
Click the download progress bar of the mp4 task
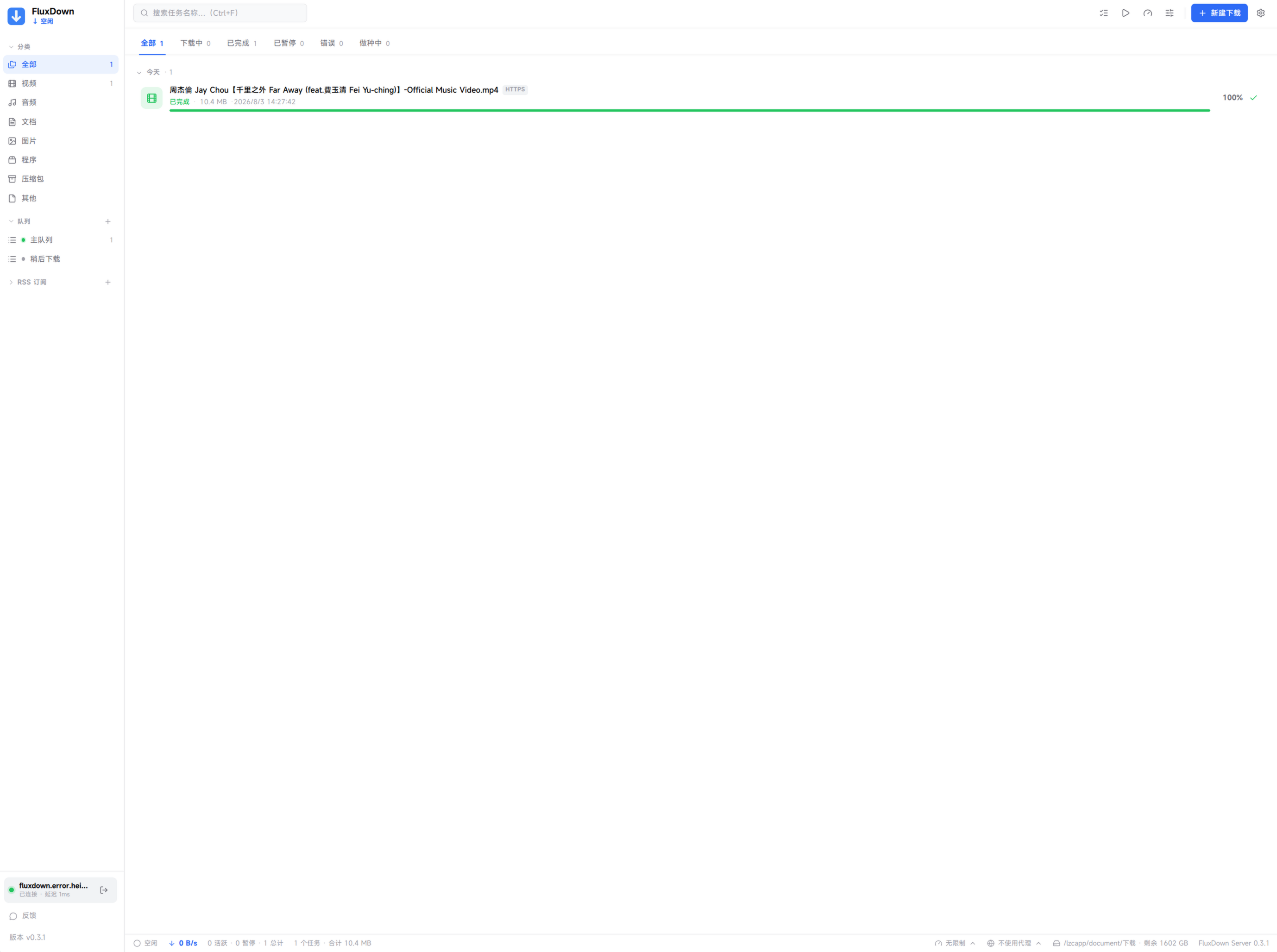pos(690,110)
